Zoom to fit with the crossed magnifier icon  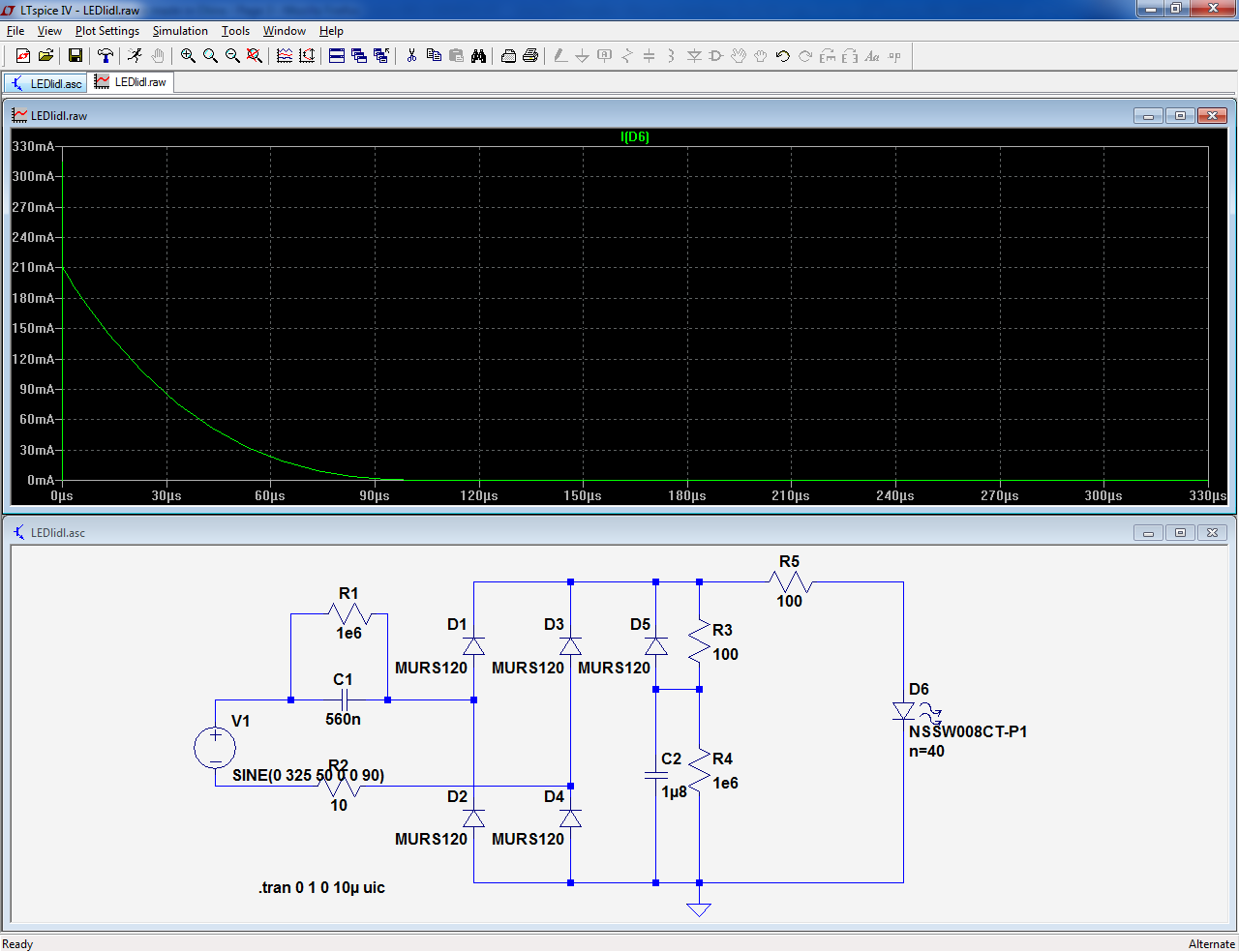[x=255, y=56]
